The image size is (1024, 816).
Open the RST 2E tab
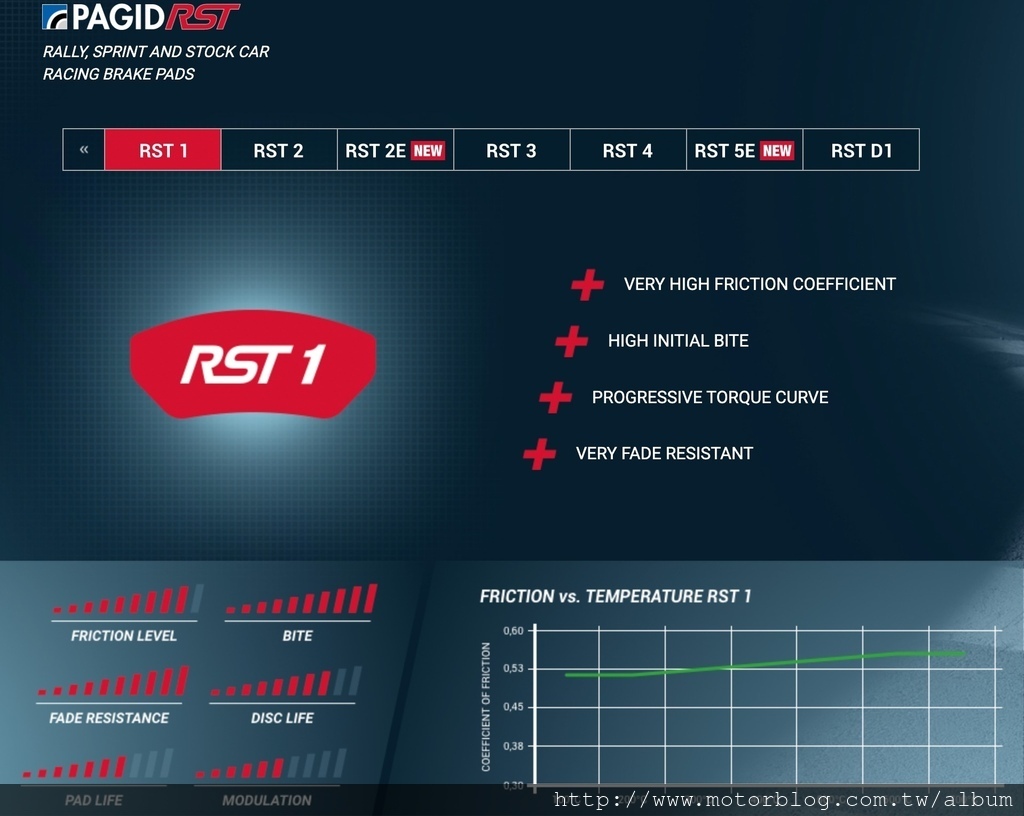pos(395,150)
